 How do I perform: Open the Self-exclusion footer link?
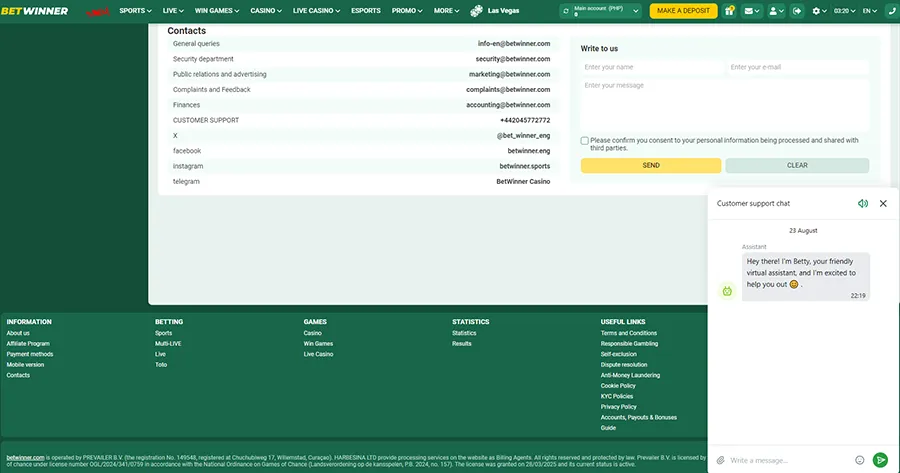(619, 354)
